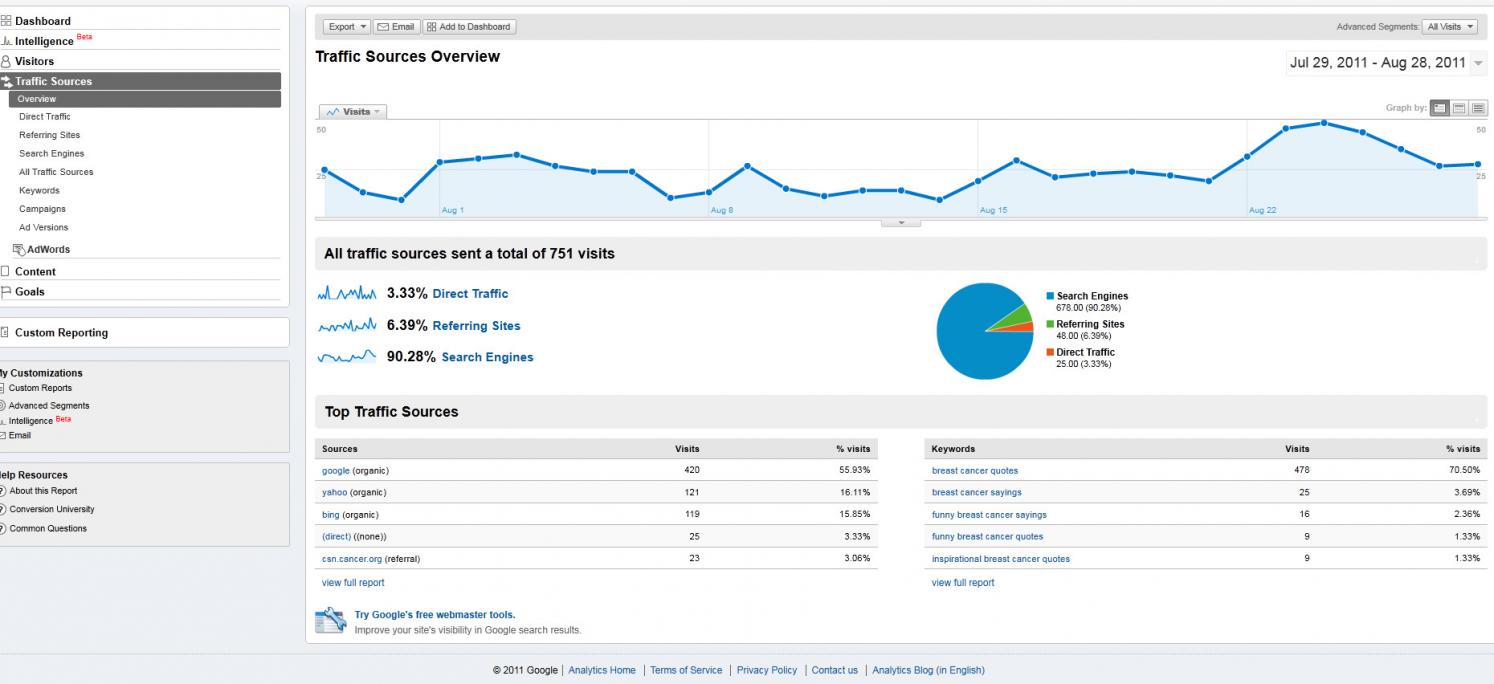
Task: Open keyword breast cancer quotes
Action: click(x=975, y=471)
